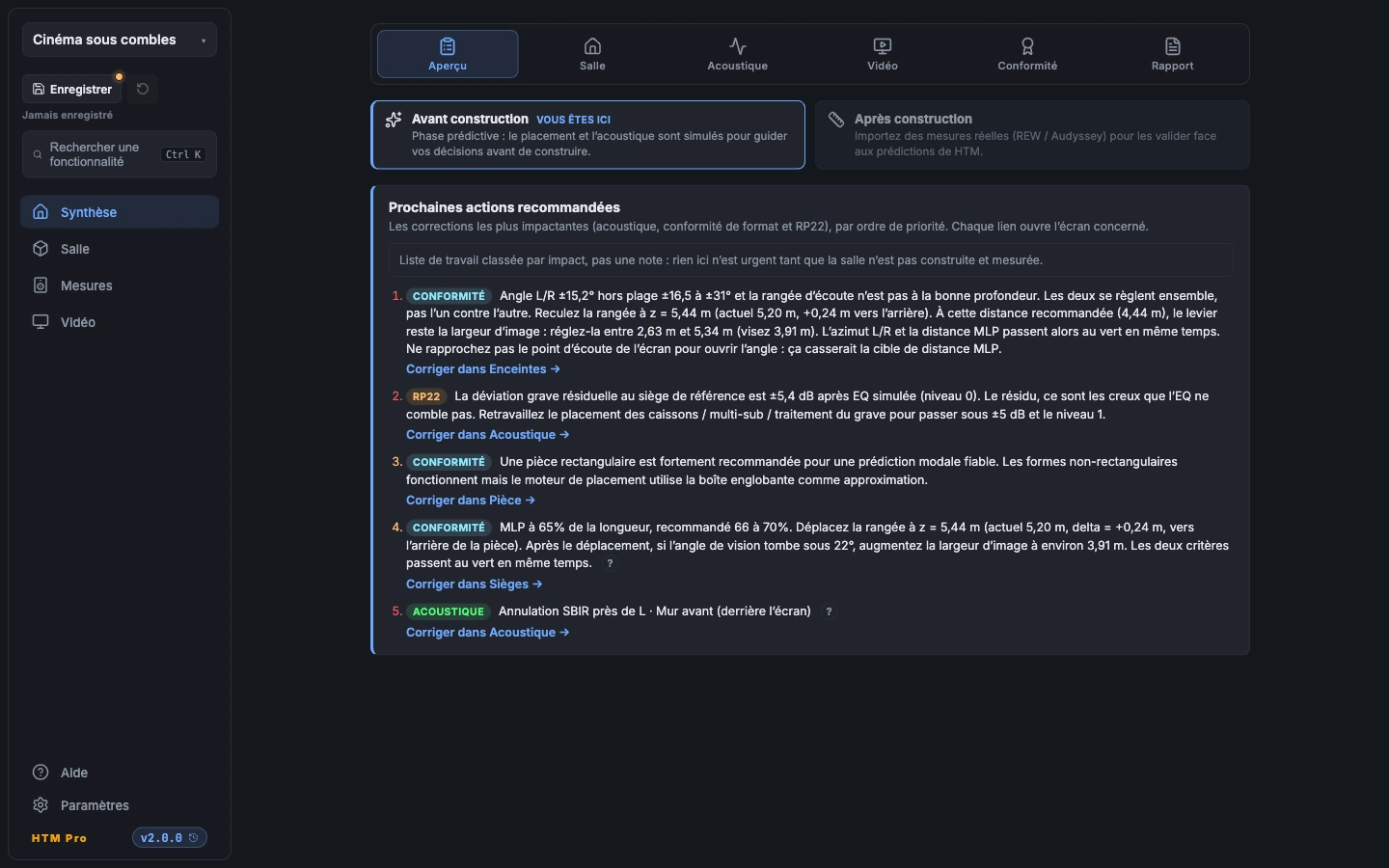Click the Prochaines actions recommandées heading
Viewport: 1389px width, 868px height.
[x=504, y=207]
